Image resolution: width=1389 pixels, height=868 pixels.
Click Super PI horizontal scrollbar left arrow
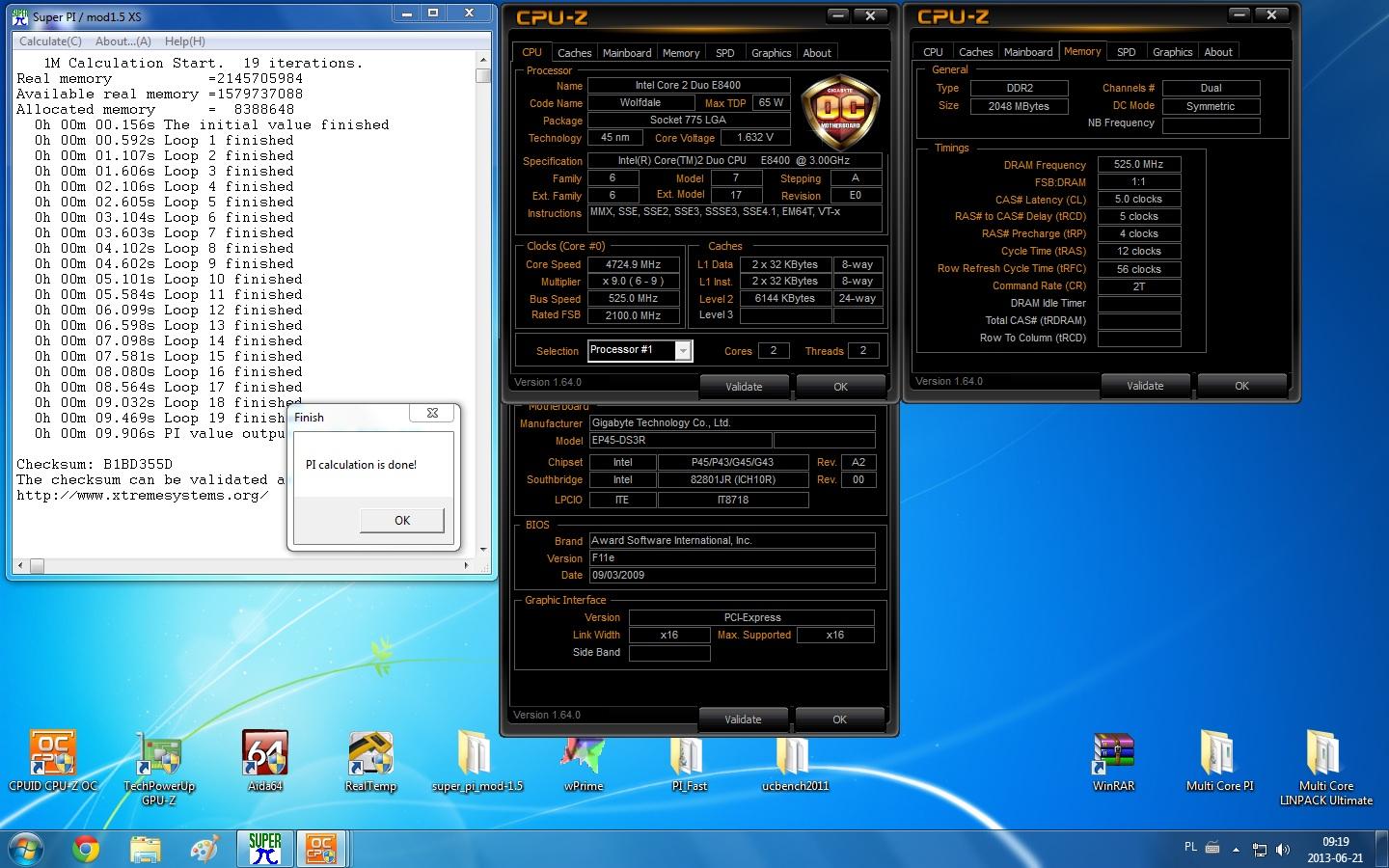coord(20,565)
